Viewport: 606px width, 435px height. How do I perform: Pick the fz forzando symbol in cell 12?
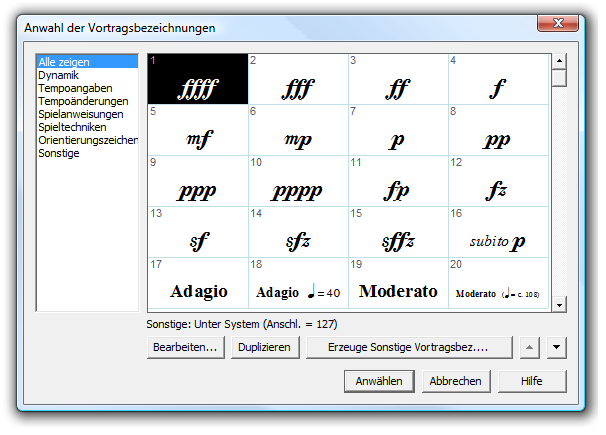click(497, 181)
